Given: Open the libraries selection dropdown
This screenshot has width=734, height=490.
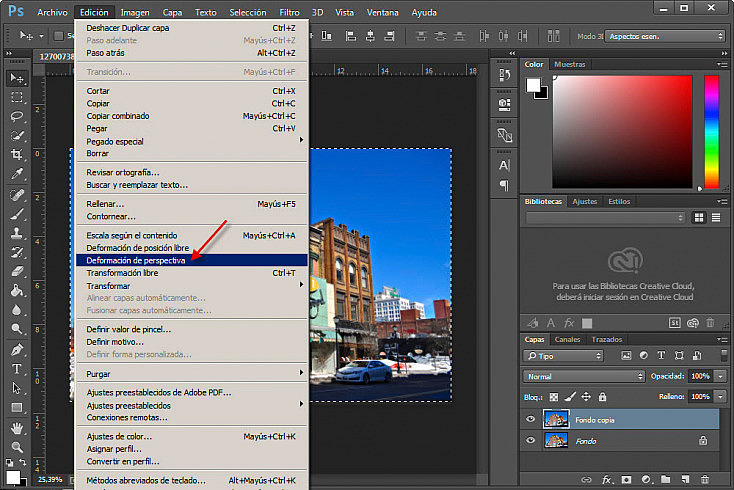Looking at the screenshot, I should 605,218.
